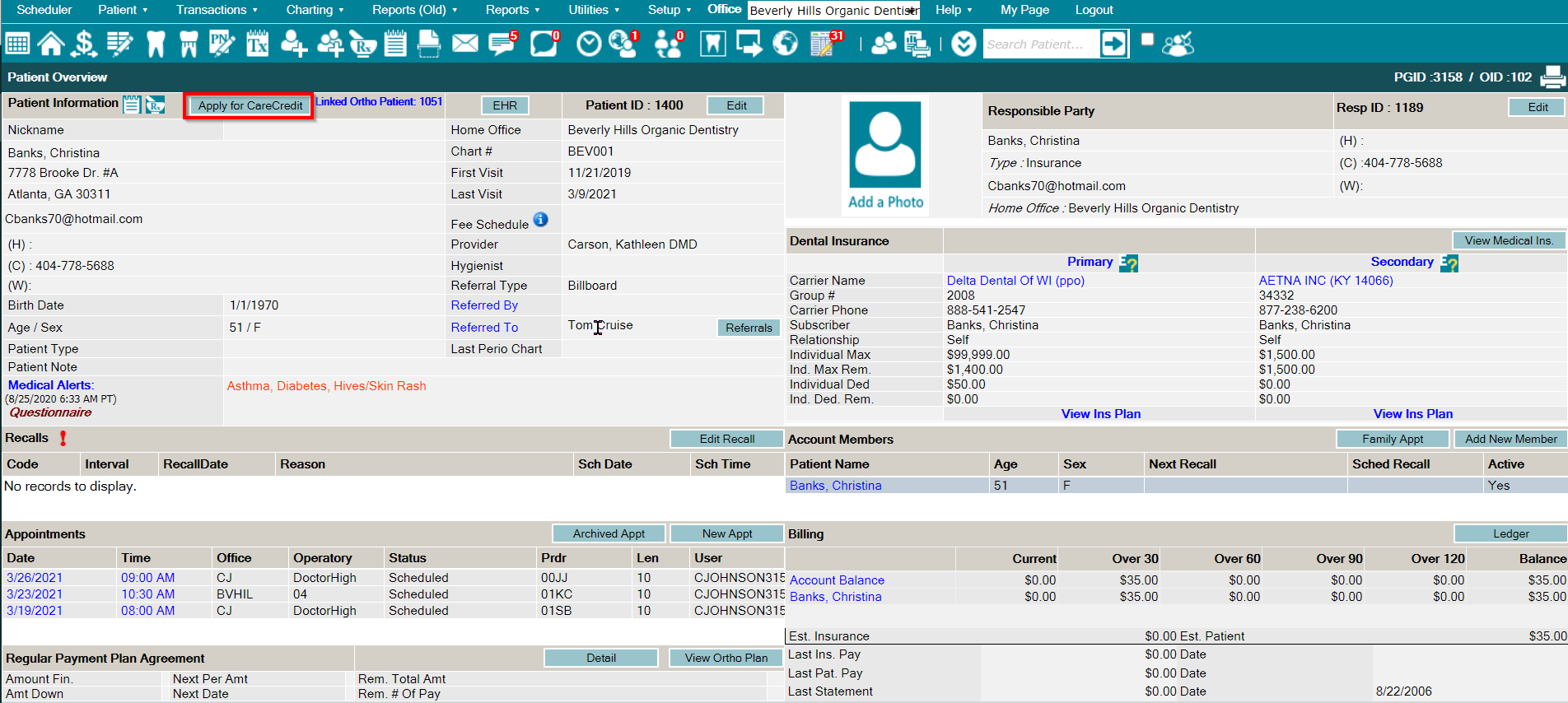Click the patient notes icon beside Patient Information

tap(132, 104)
